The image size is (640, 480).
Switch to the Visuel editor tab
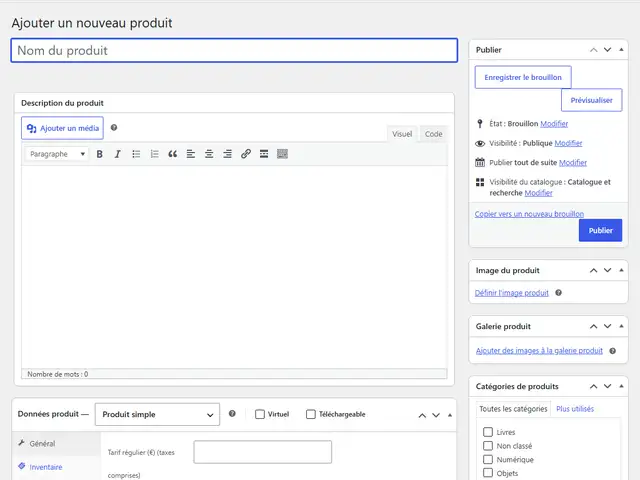tap(402, 134)
